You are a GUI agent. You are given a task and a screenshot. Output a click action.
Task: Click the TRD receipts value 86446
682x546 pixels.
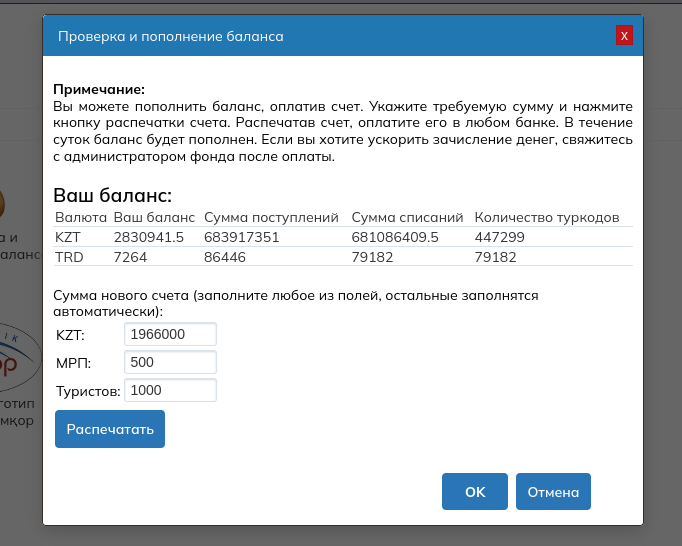225,257
